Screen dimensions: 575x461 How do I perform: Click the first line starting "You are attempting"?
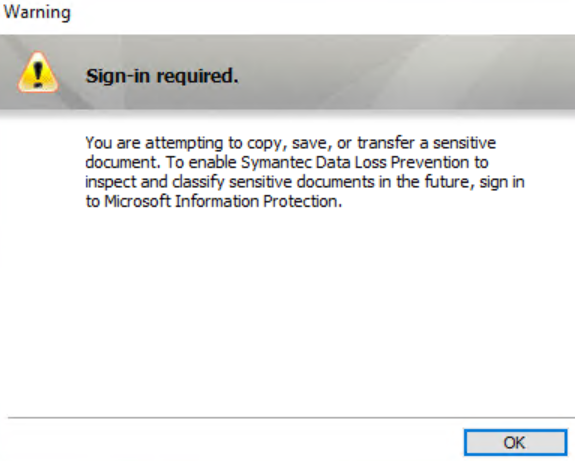pyautogui.click(x=290, y=143)
